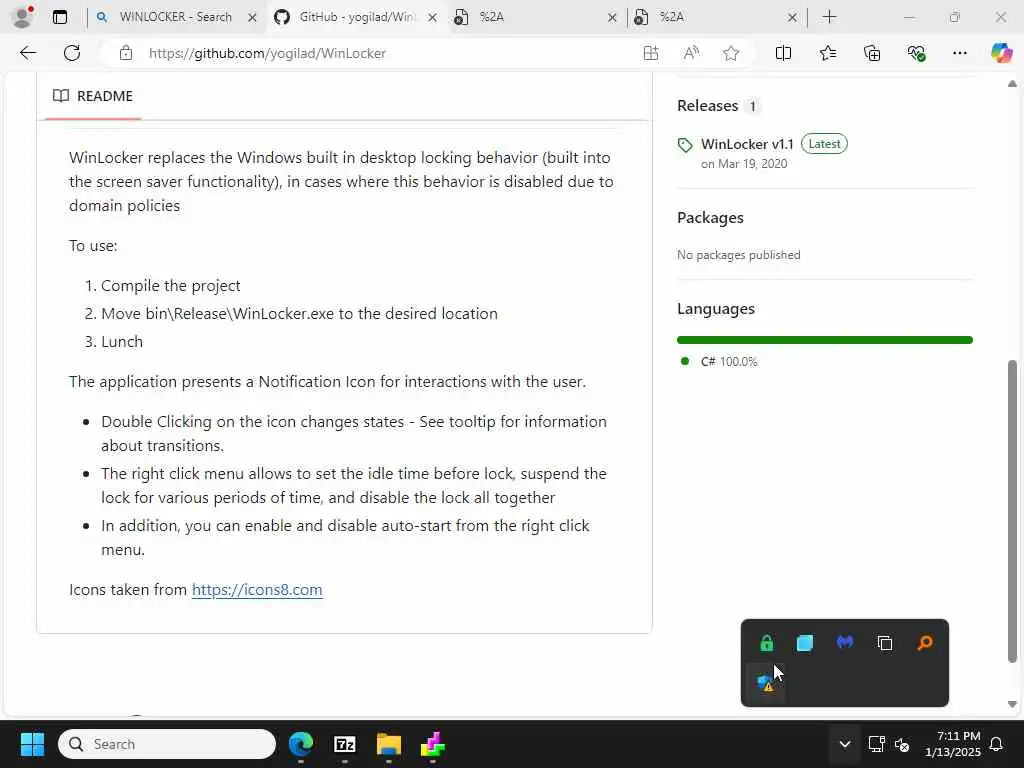Switch to the WINLOCKER - Search tab
The image size is (1024, 768).
pyautogui.click(x=175, y=17)
